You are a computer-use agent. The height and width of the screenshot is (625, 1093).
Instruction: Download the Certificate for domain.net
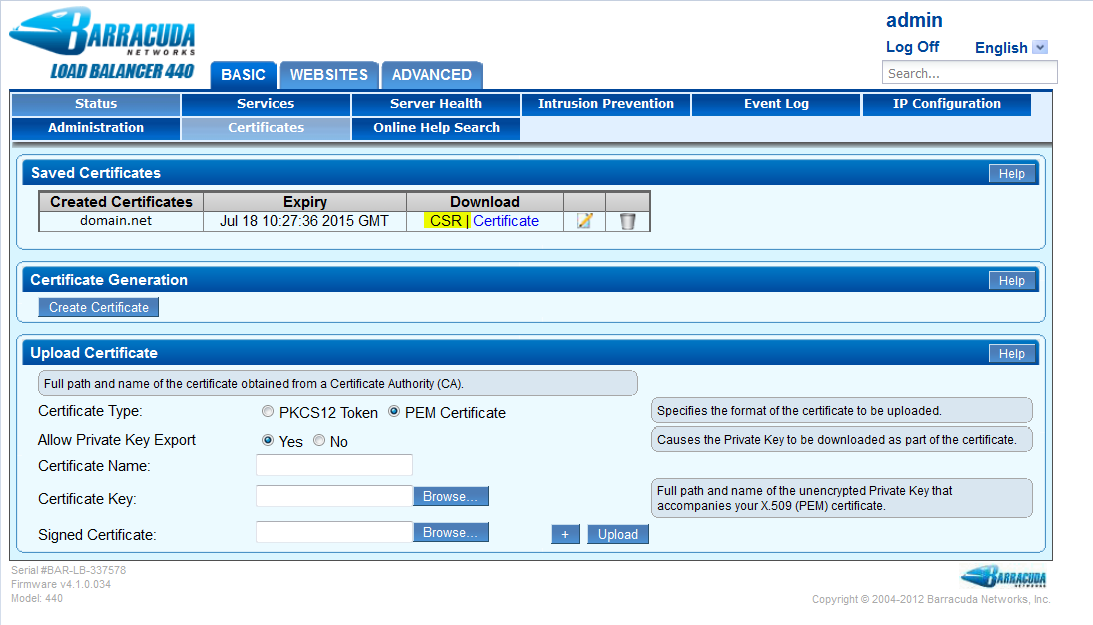[x=506, y=221]
